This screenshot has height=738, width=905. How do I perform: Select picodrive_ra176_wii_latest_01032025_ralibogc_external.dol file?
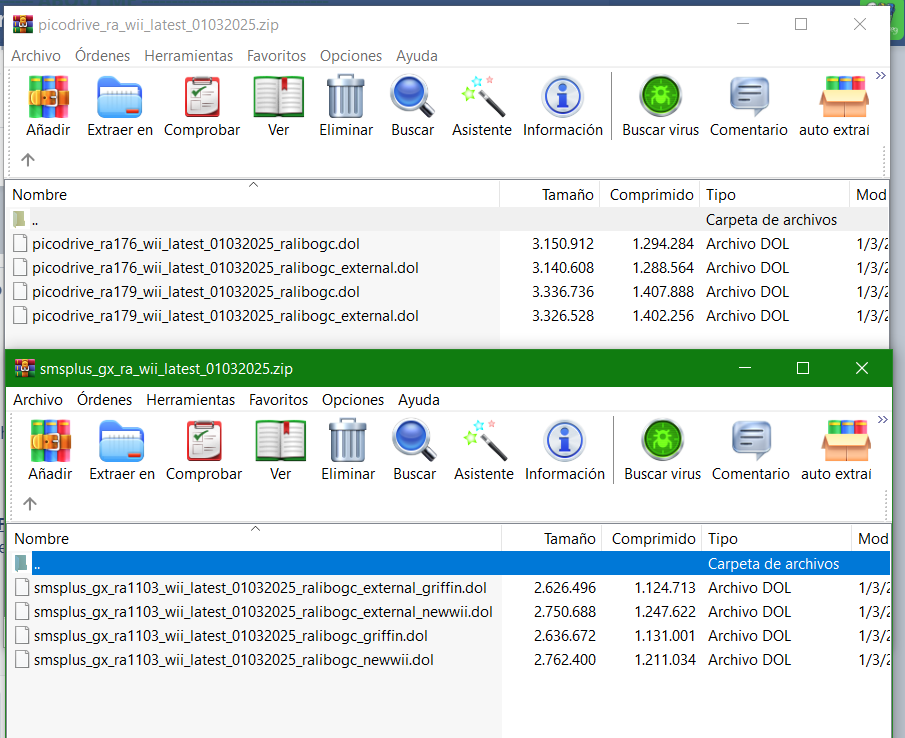pos(225,268)
